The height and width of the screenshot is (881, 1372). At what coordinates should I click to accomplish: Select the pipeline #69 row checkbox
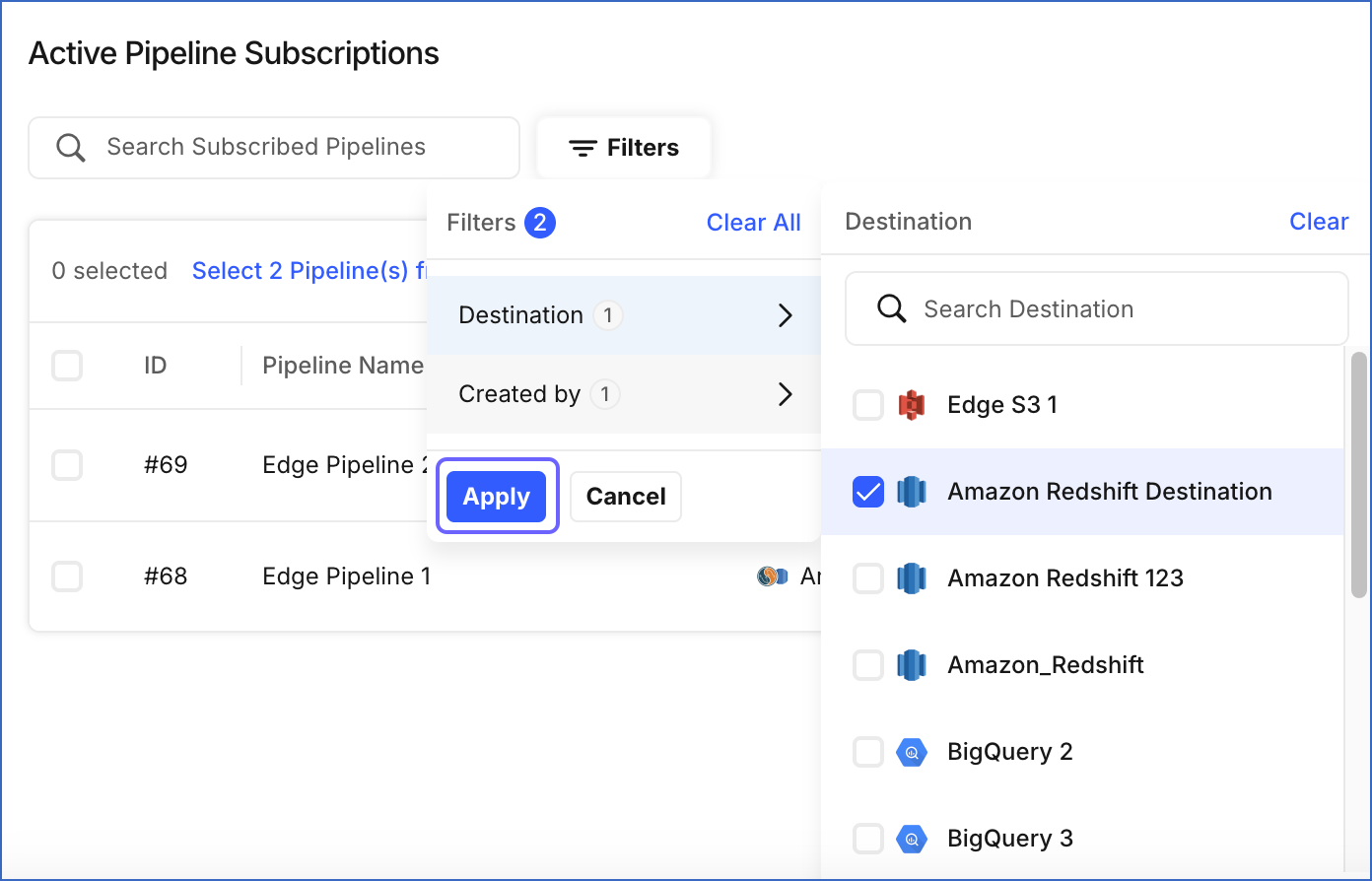tap(67, 465)
